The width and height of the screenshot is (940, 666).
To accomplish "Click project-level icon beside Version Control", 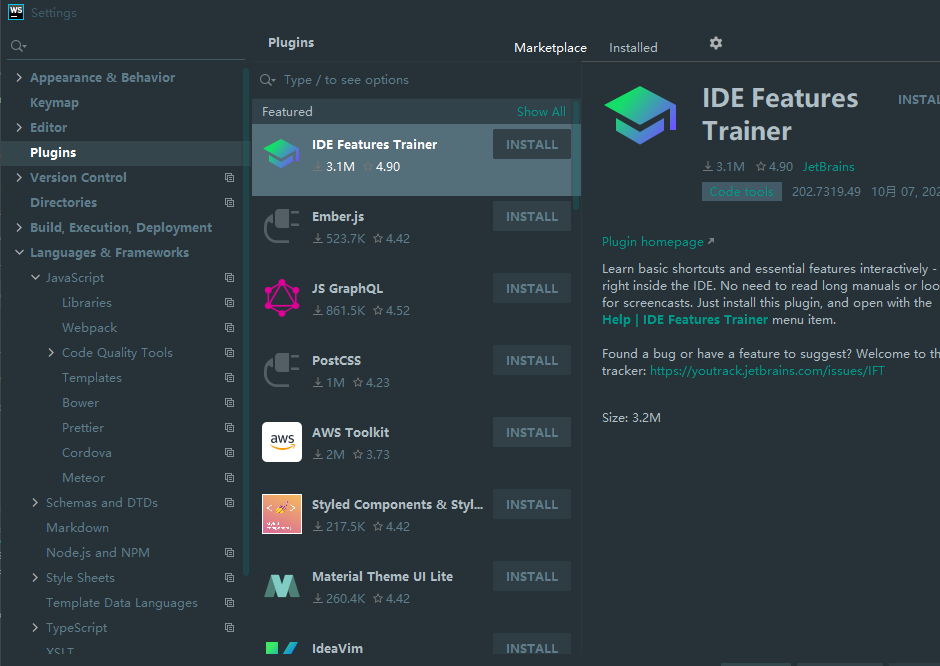I will 230,177.
